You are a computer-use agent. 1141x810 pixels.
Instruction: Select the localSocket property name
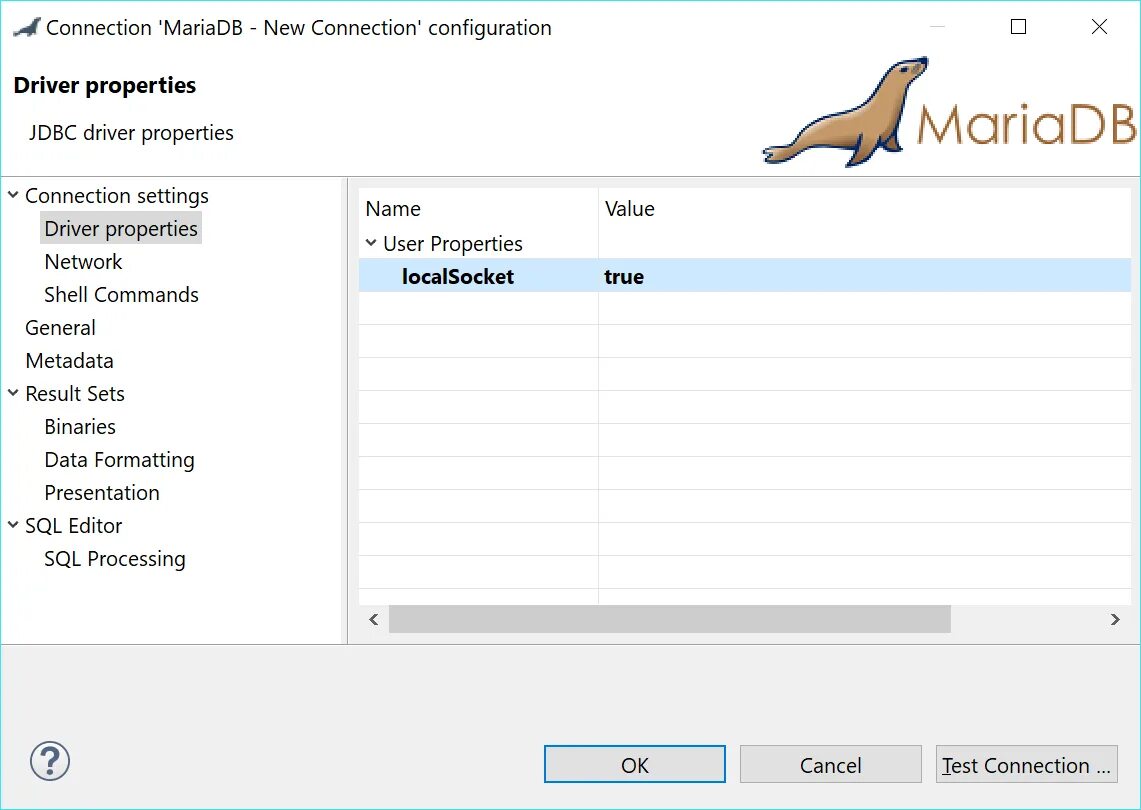click(458, 277)
